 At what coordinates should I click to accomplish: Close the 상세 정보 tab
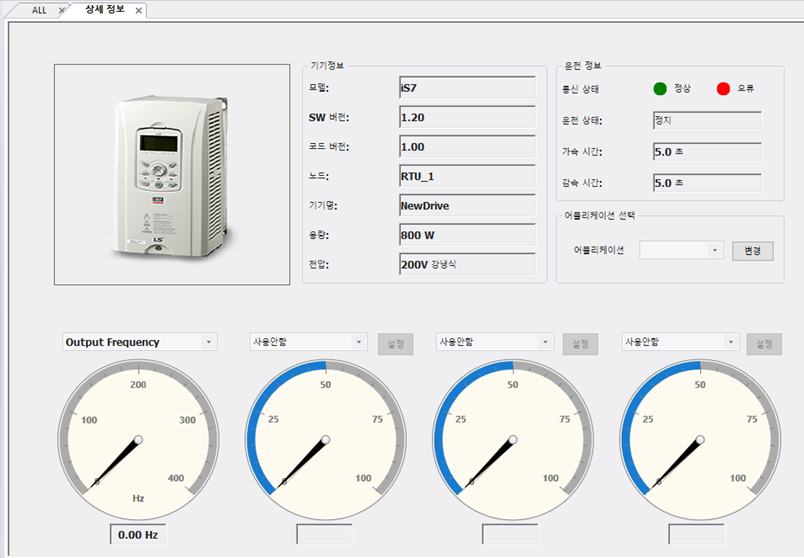coord(139,10)
